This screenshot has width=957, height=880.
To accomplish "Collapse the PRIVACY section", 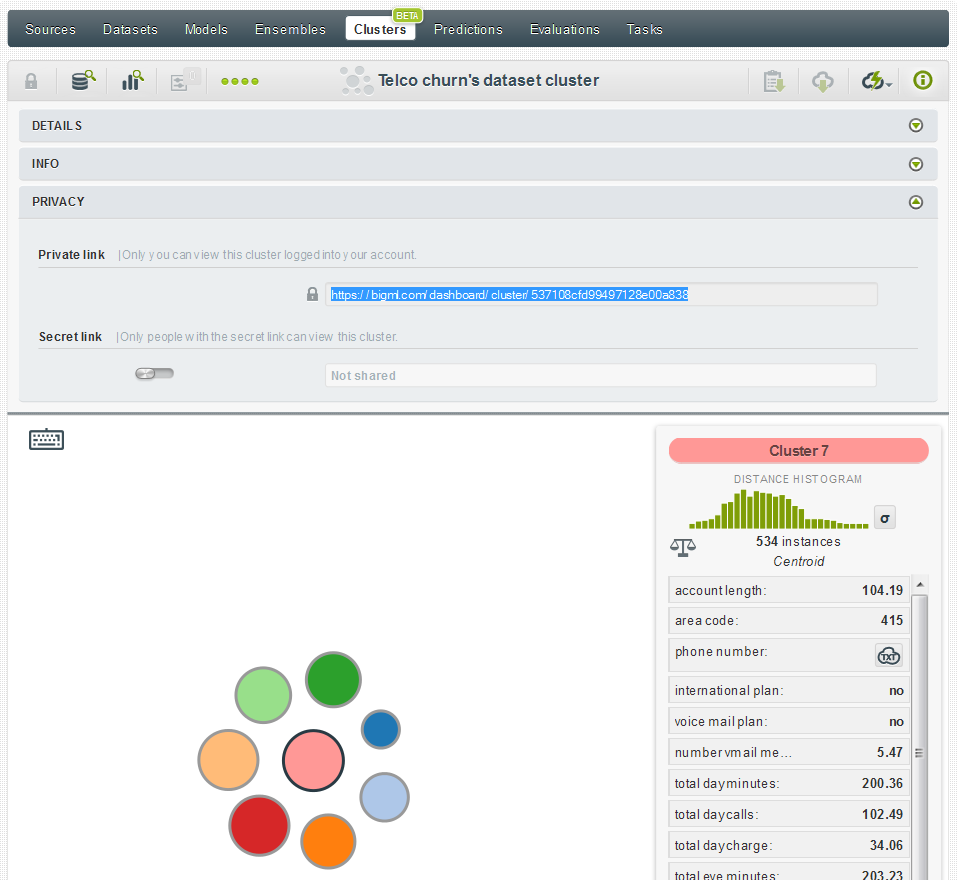I will pos(914,202).
